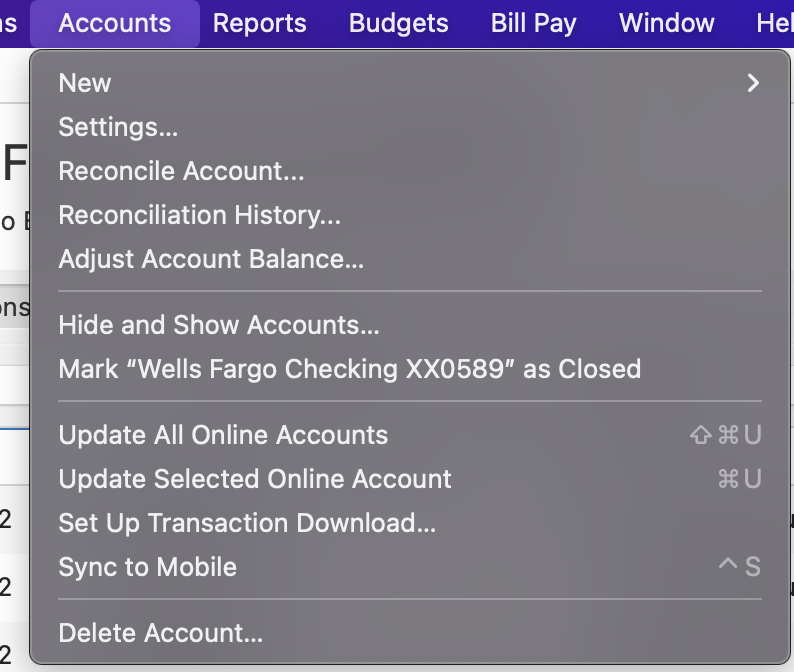Click Hide and Show Accounts
The image size is (794, 672).
click(219, 325)
